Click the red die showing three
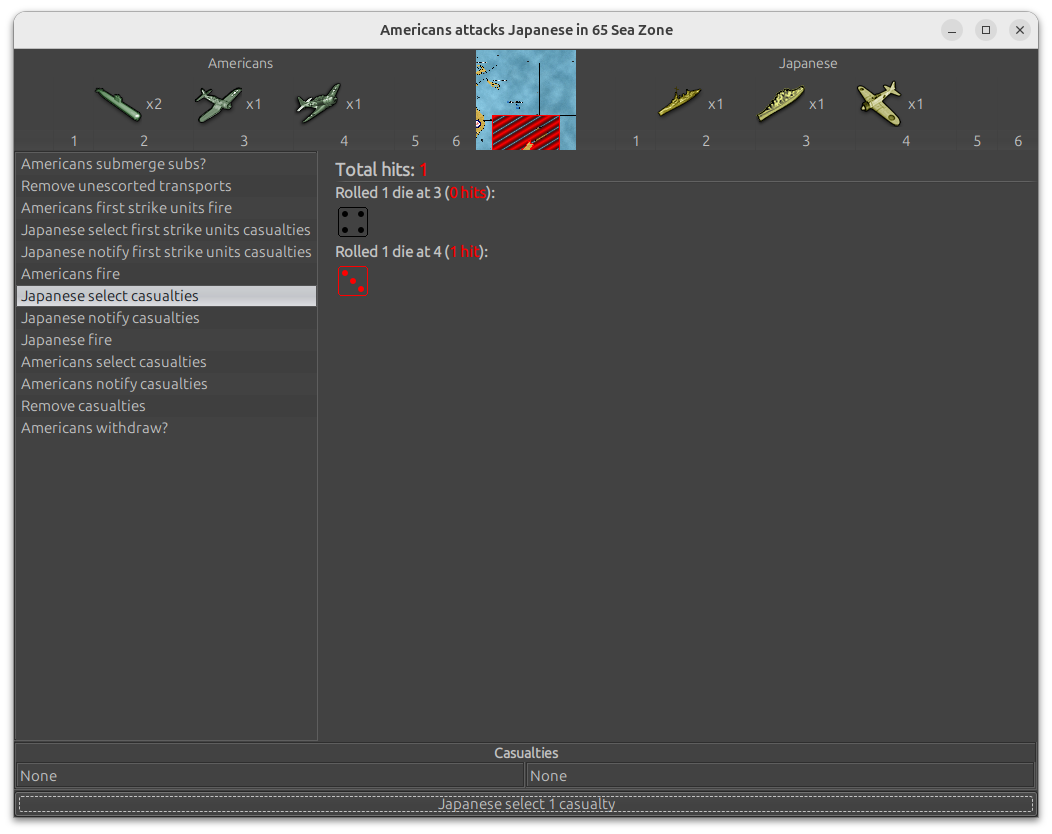This screenshot has height=834, width=1052. pos(353,281)
